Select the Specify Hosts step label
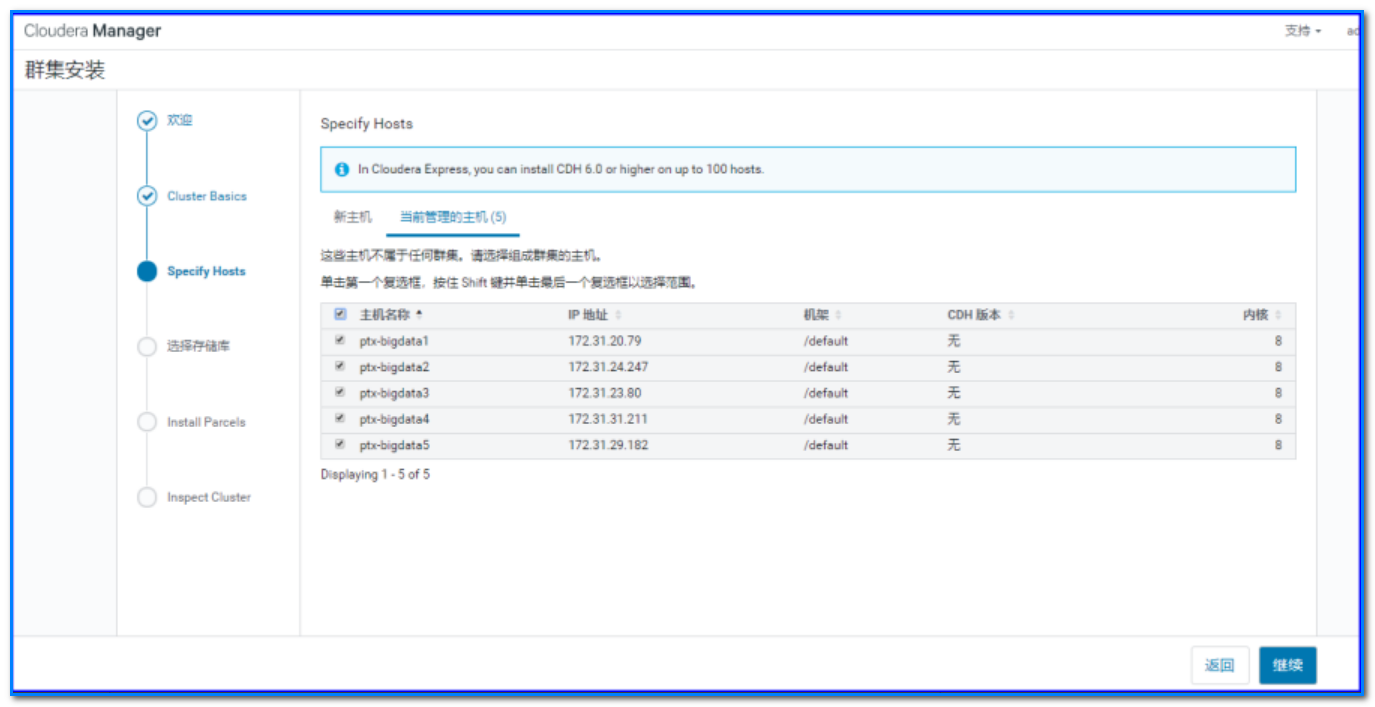The width and height of the screenshot is (1375, 707). coord(206,271)
